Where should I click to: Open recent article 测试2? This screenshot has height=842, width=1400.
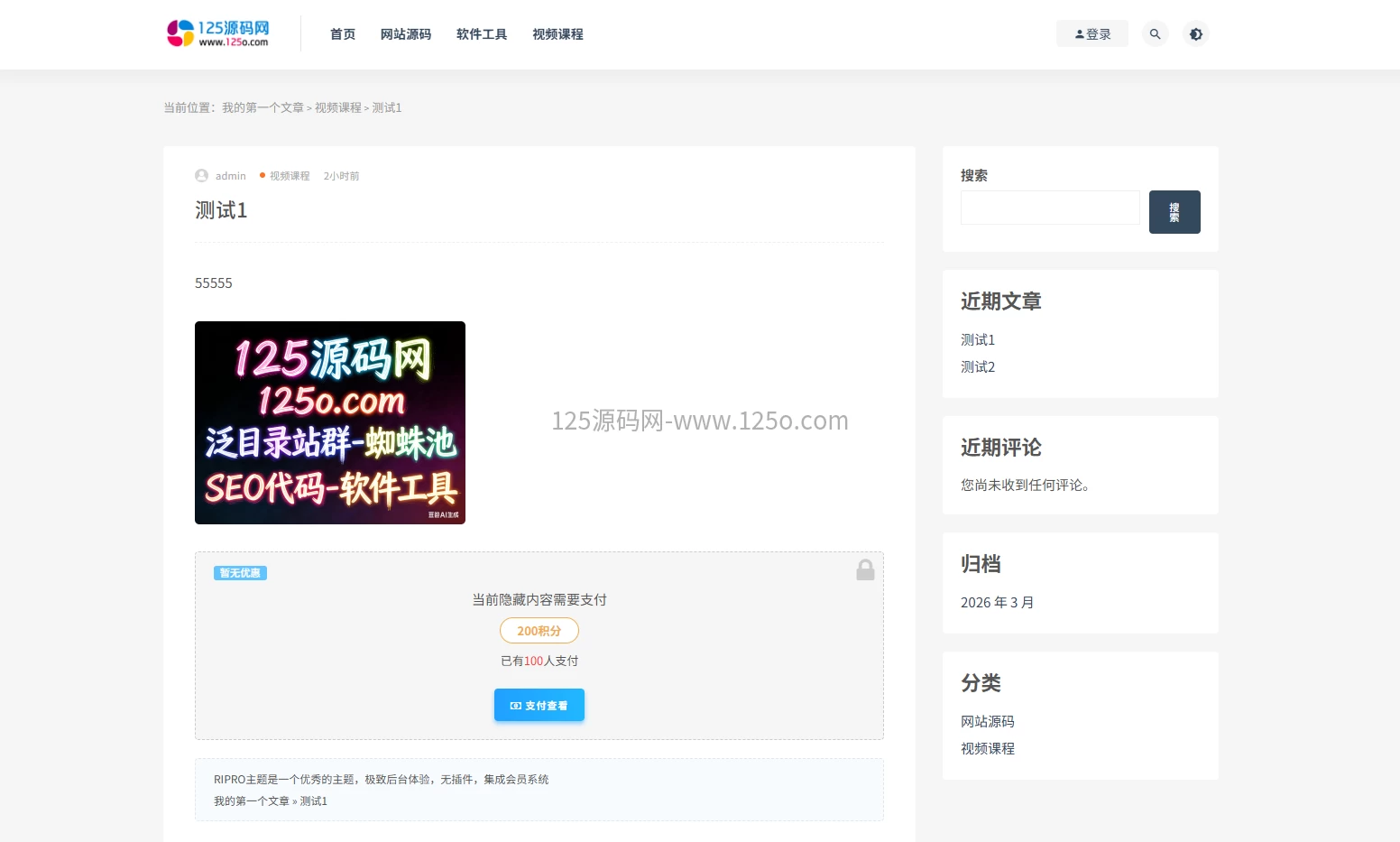point(978,367)
